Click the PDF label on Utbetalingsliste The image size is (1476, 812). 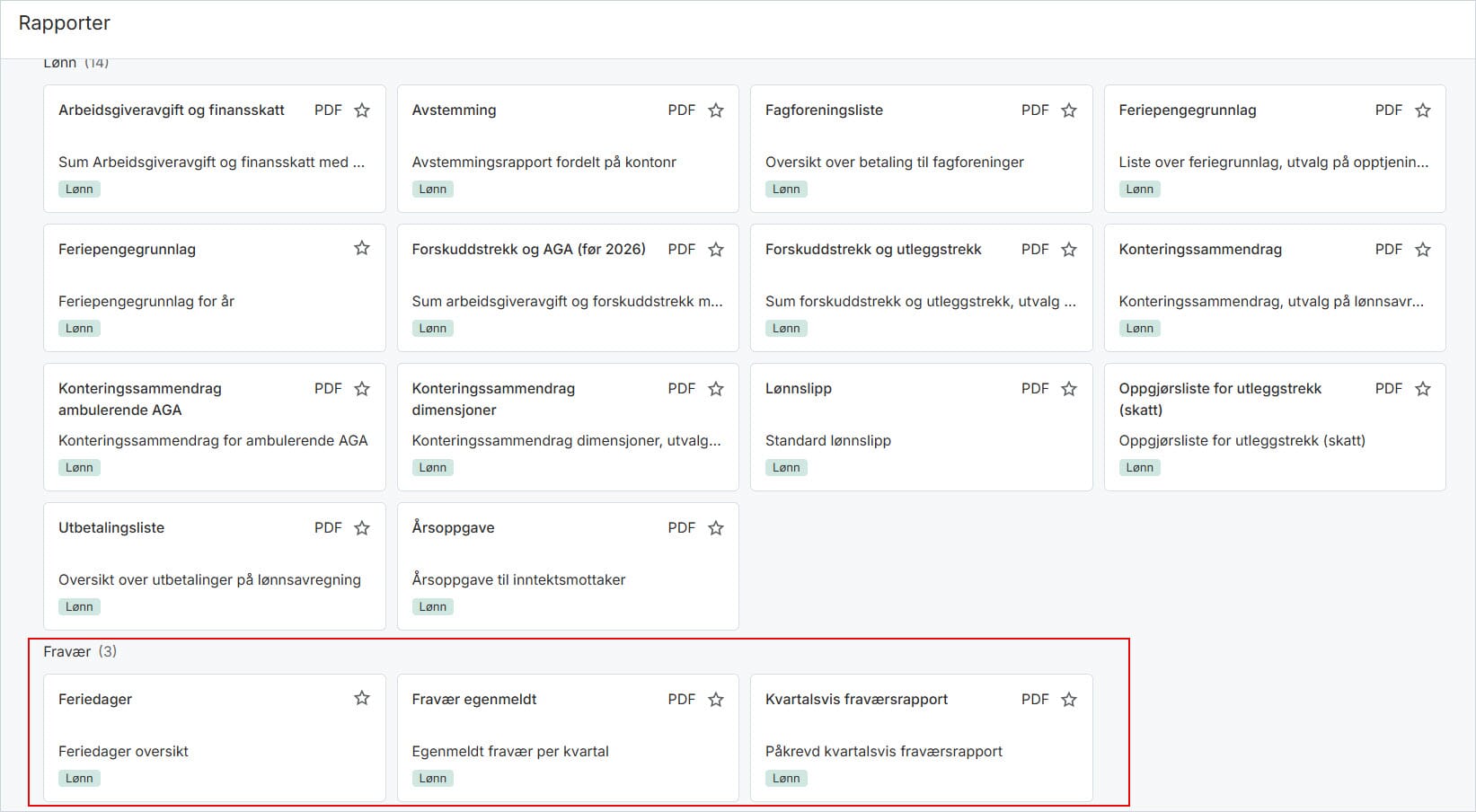point(328,528)
